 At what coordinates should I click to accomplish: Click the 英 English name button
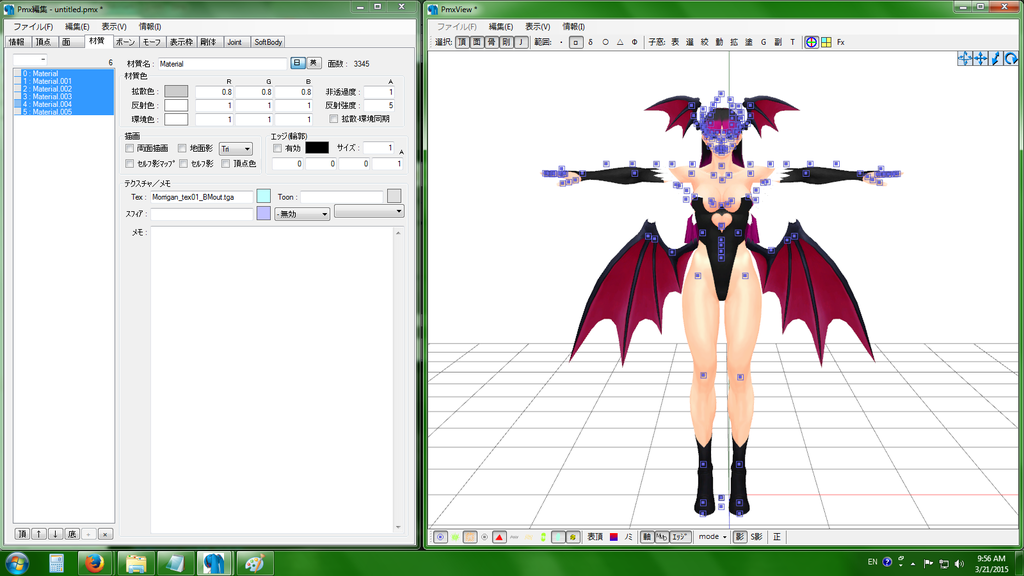pyautogui.click(x=314, y=63)
